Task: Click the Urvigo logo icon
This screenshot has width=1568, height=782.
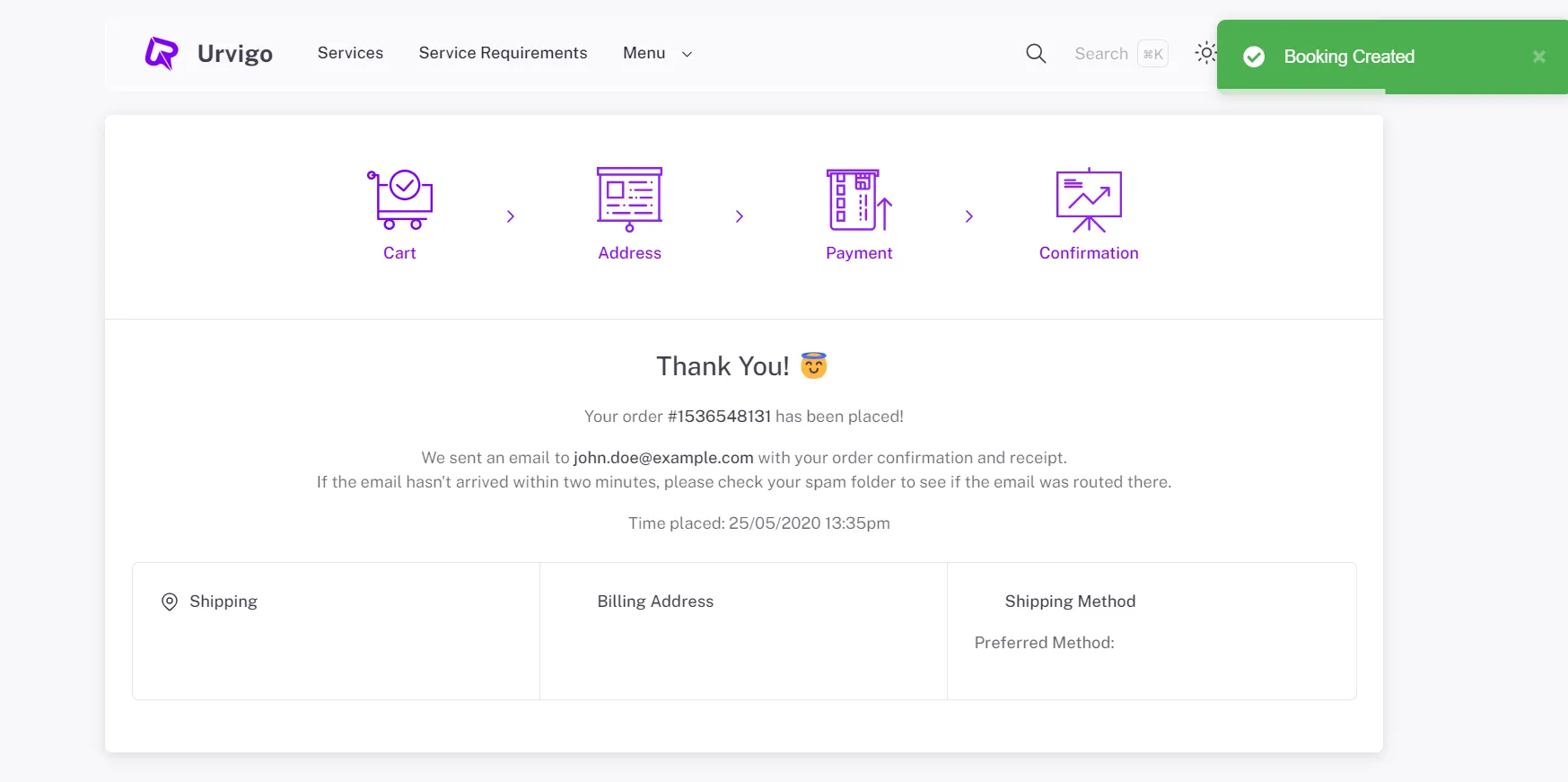Action: coord(162,54)
